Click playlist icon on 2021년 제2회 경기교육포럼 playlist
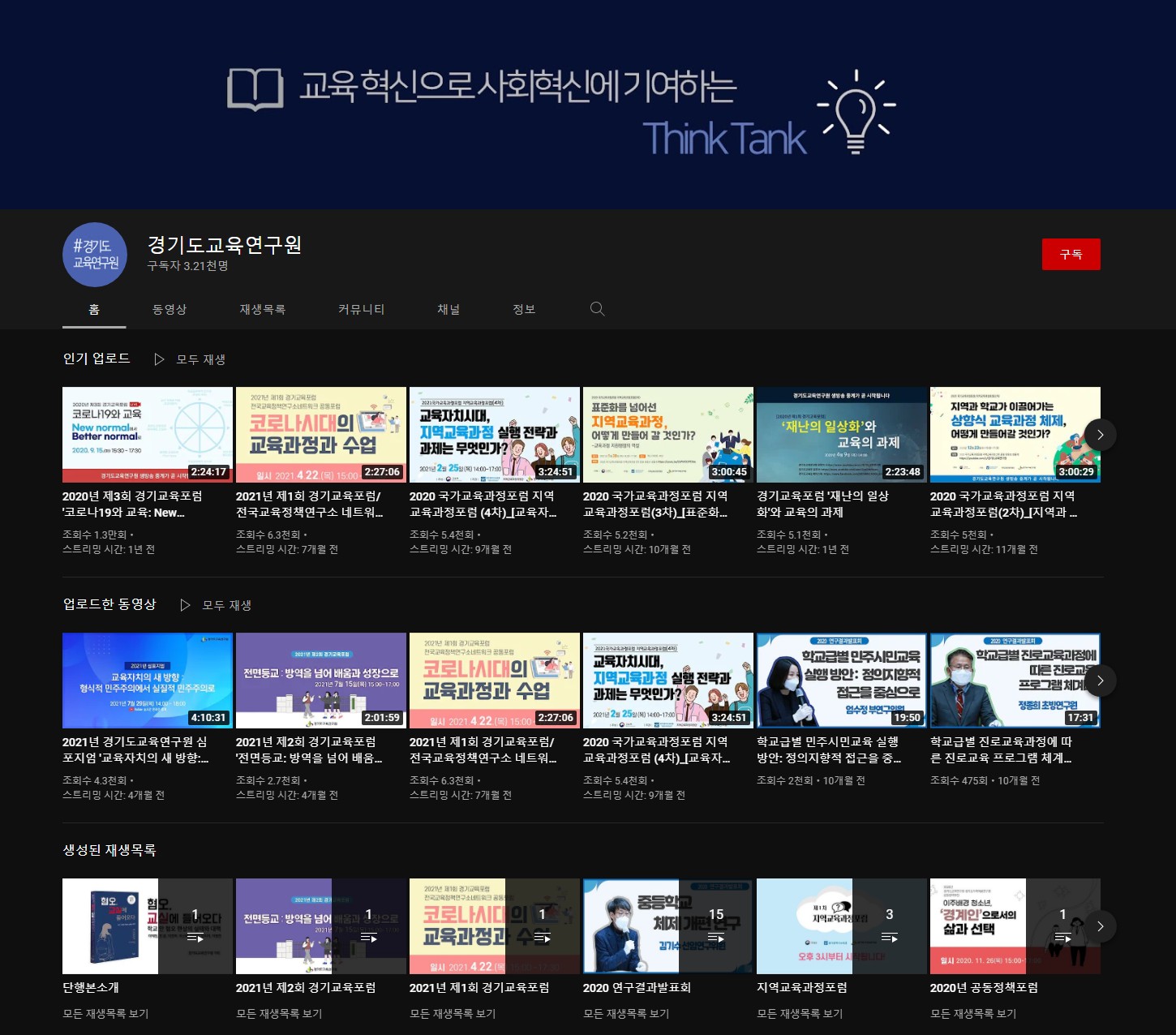This screenshot has width=1176, height=1035. pos(369,938)
